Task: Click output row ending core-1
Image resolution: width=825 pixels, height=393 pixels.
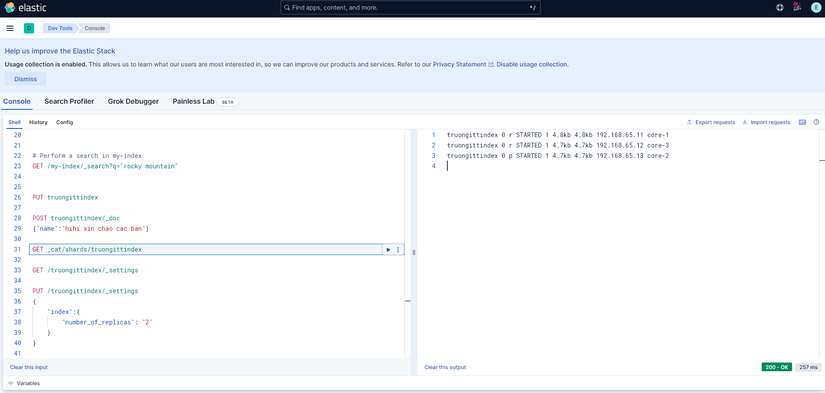Action: [558, 135]
